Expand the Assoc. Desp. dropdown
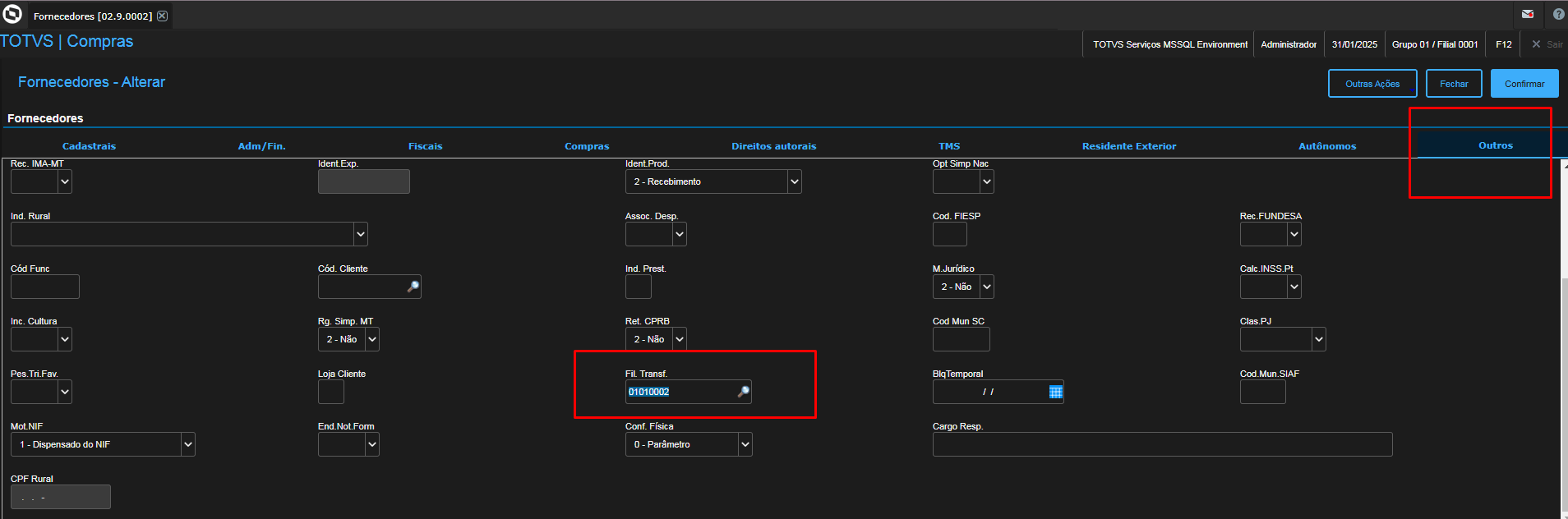 tap(680, 234)
